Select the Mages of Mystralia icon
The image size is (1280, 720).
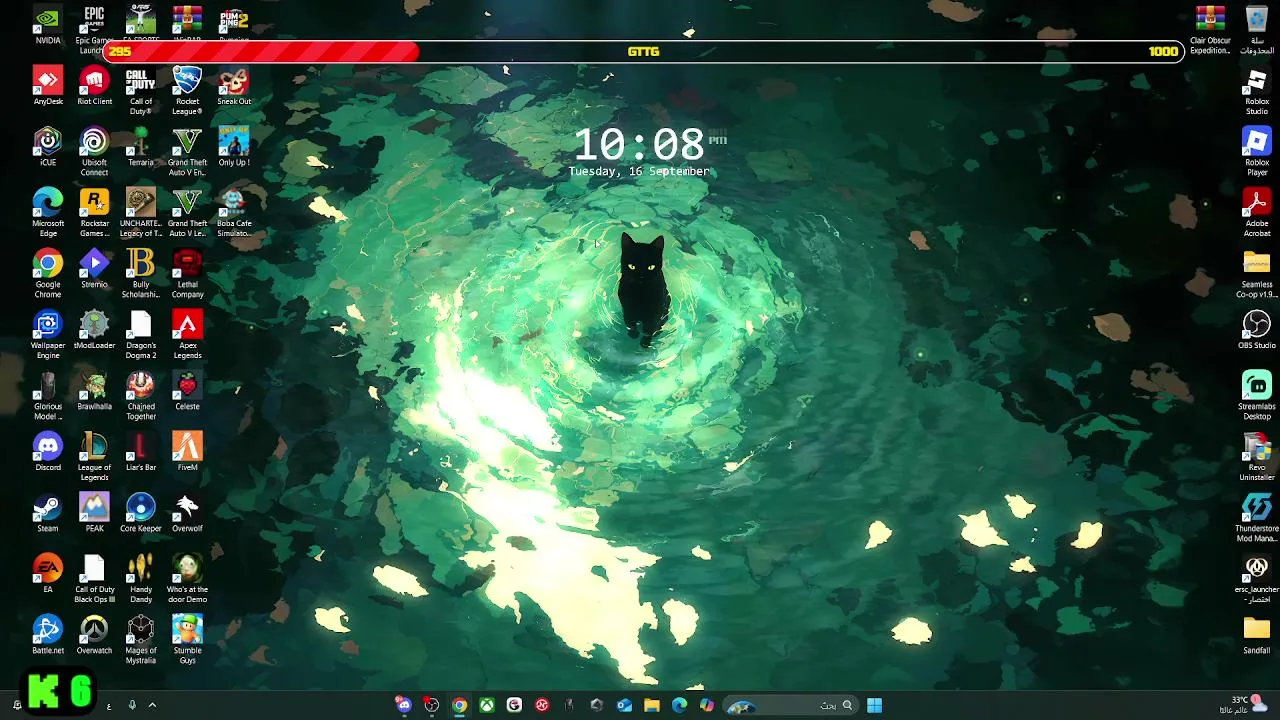point(141,639)
